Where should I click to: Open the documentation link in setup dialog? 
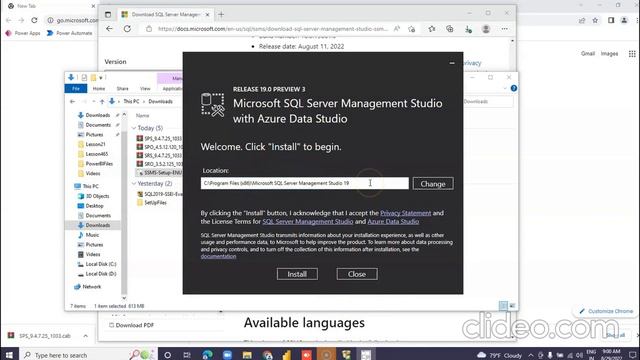[218, 256]
